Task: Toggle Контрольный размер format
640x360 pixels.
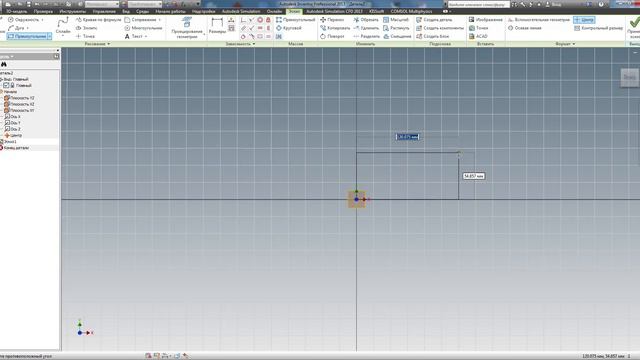Action: tap(598, 28)
